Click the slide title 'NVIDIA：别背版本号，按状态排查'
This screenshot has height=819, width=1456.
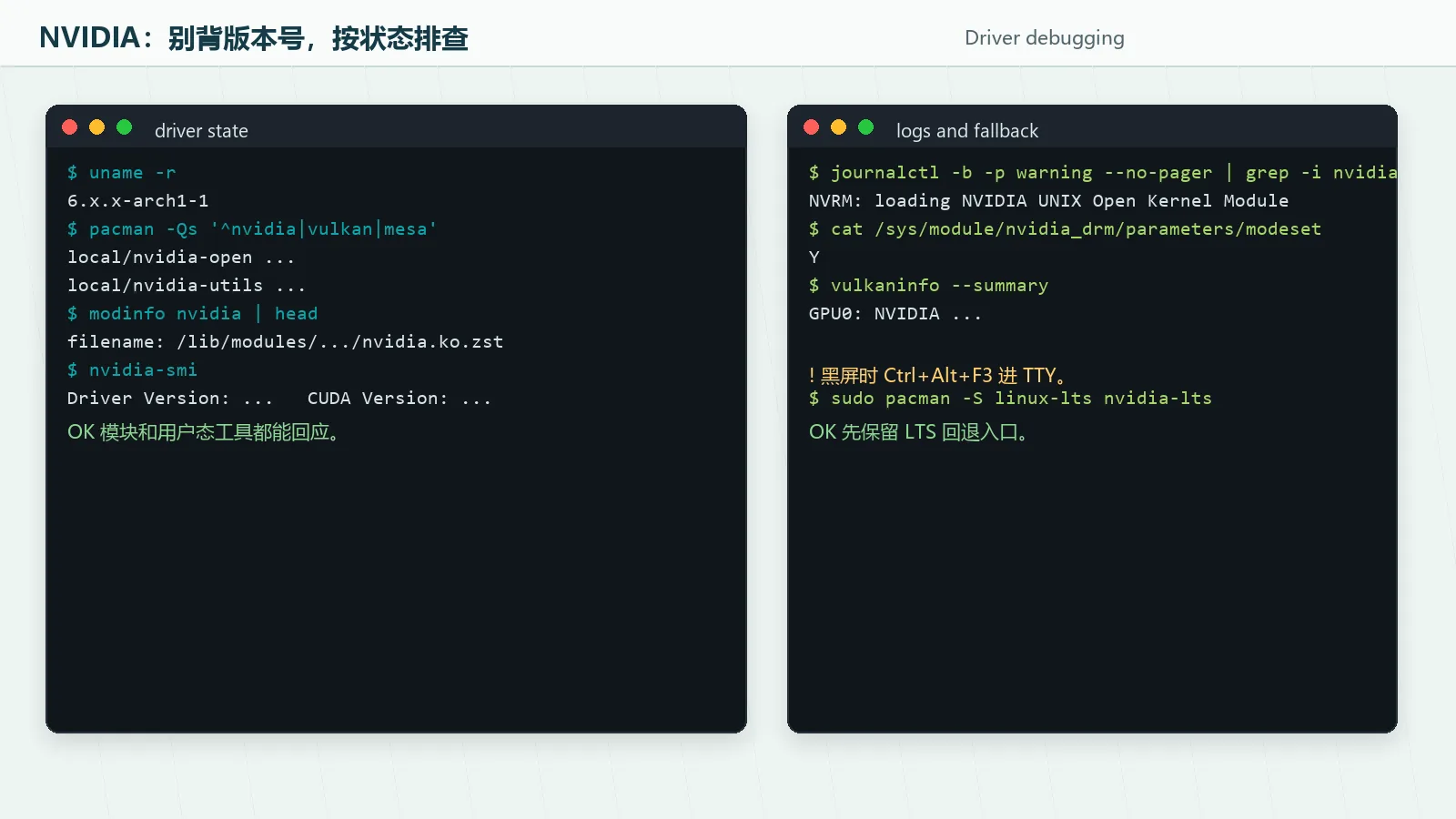pos(254,38)
